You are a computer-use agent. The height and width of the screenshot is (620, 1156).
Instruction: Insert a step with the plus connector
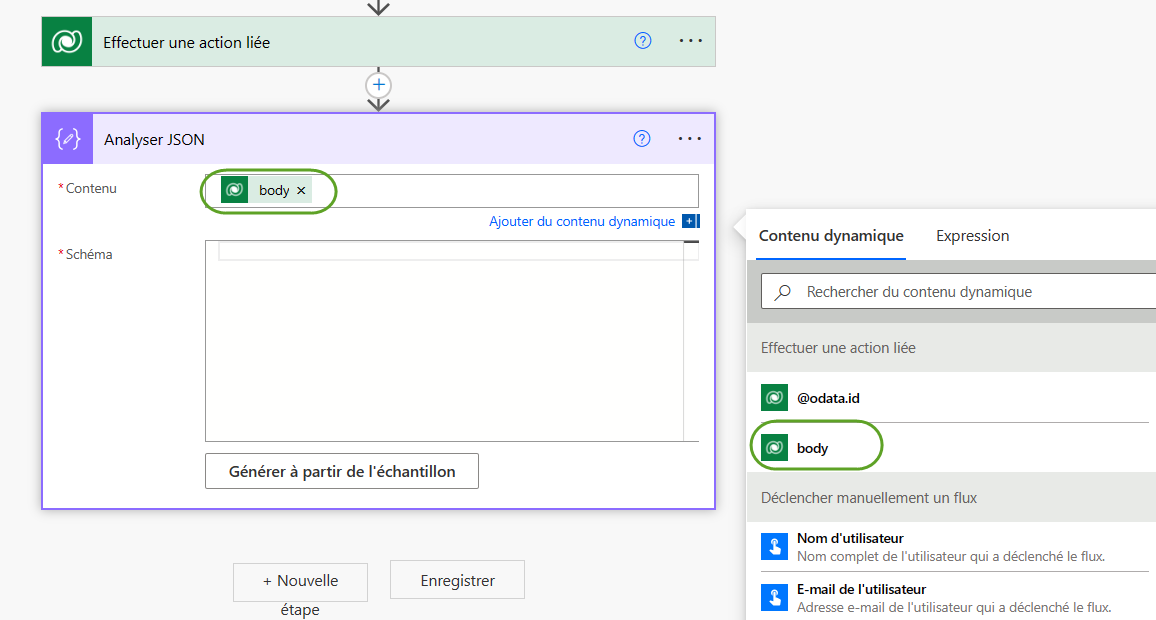(378, 85)
